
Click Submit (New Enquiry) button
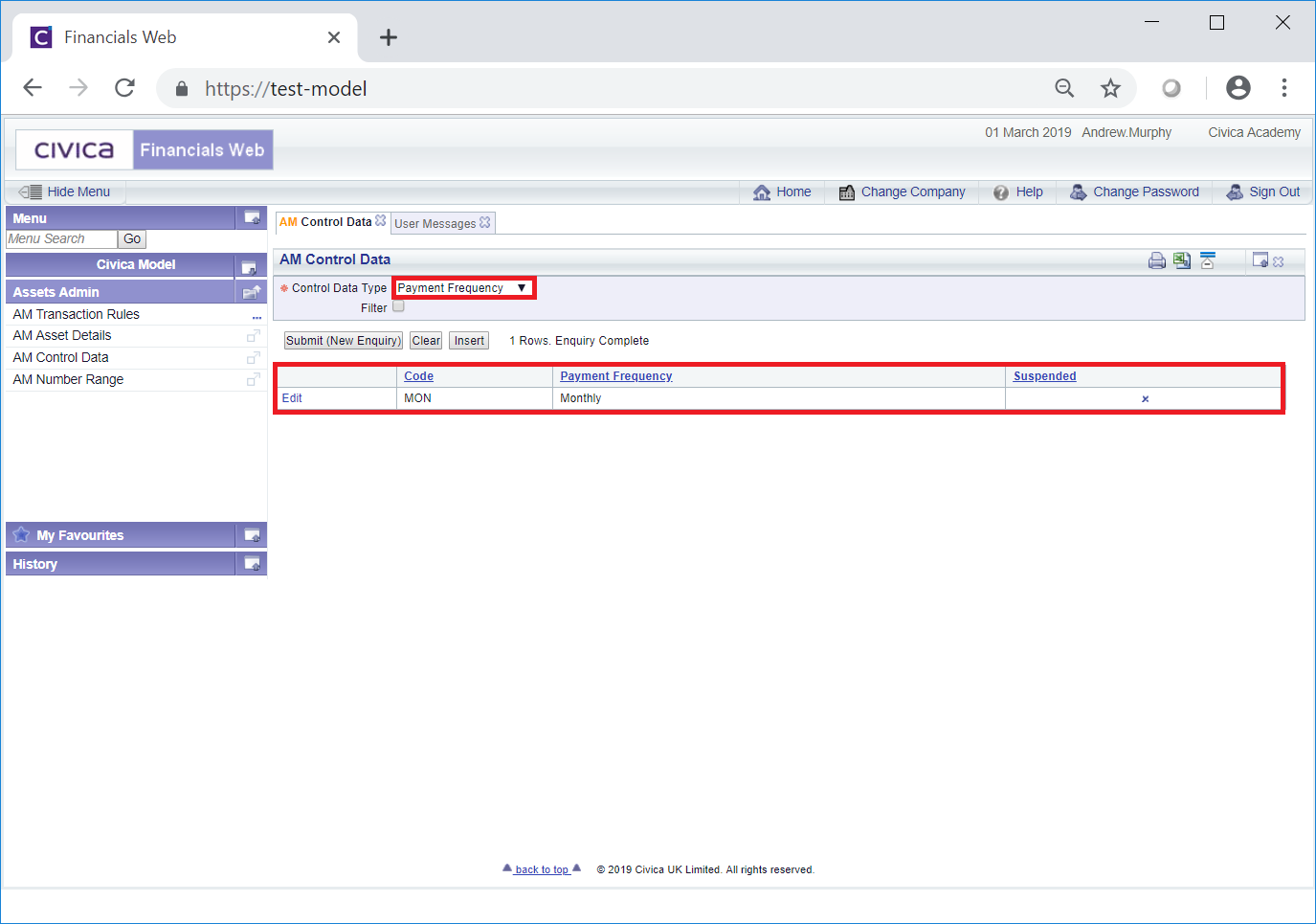click(x=344, y=341)
